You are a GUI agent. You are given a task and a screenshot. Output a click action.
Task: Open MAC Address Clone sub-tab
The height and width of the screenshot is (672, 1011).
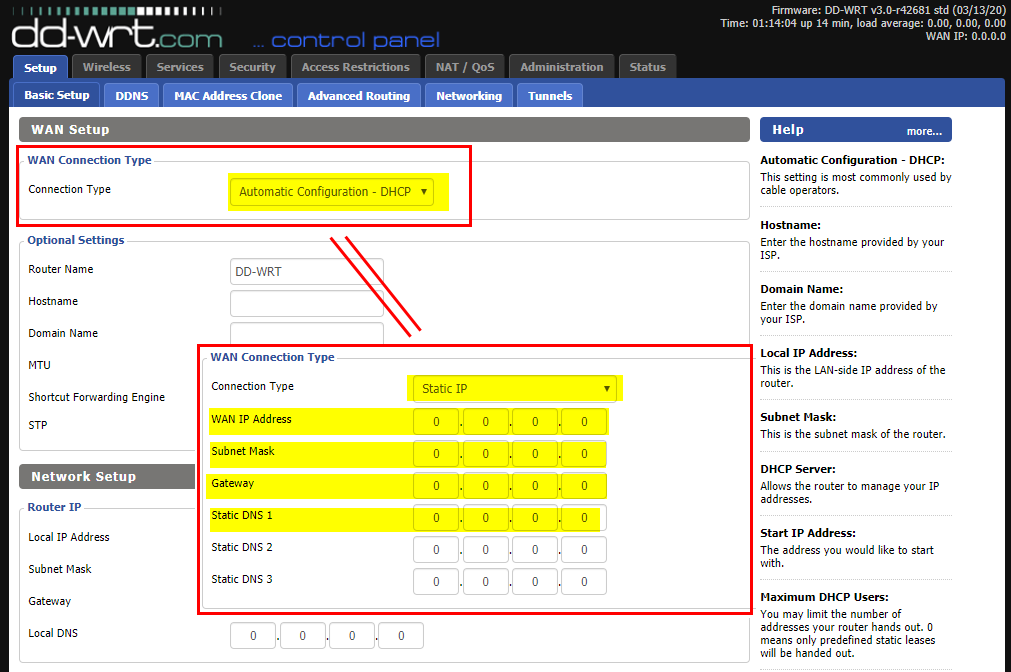tap(228, 95)
